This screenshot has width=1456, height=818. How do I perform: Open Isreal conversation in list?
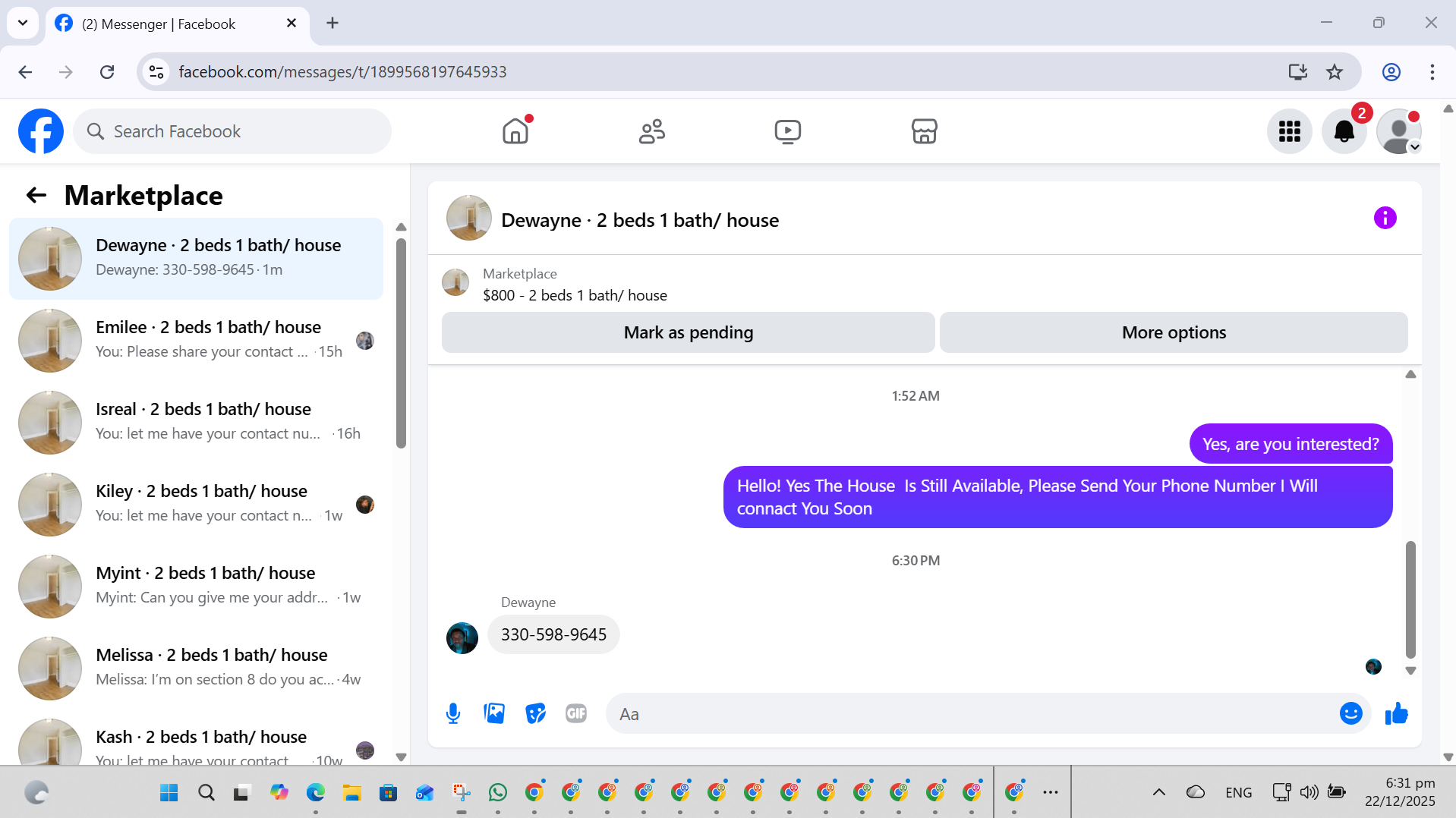[196, 423]
